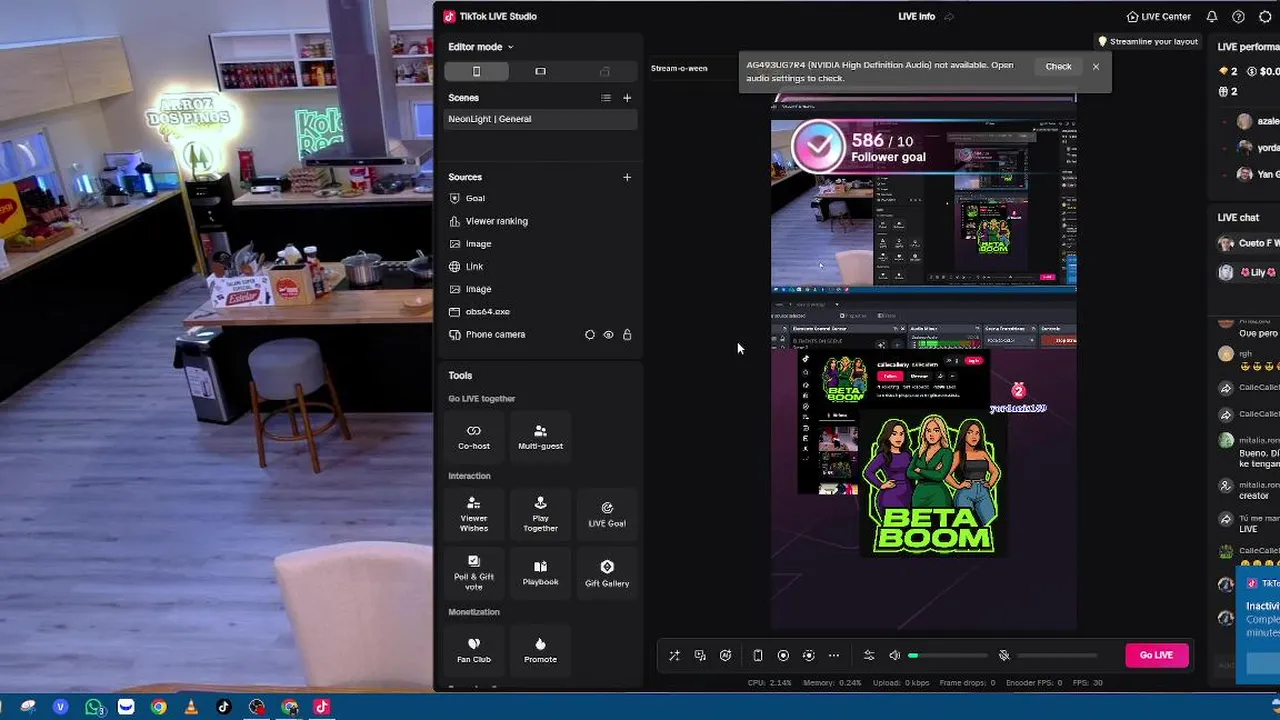The height and width of the screenshot is (720, 1280).
Task: Open the Editor mode dropdown
Action: pyautogui.click(x=480, y=47)
